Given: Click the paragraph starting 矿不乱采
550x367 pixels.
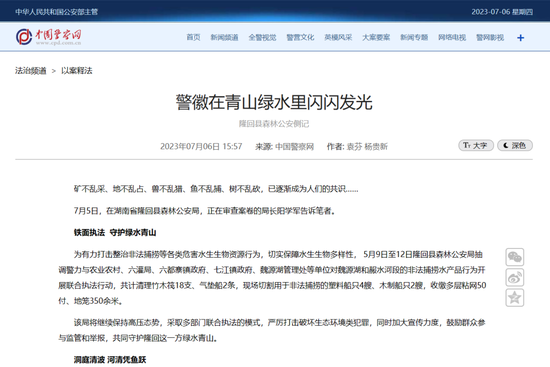Looking at the screenshot, I should 216,189.
